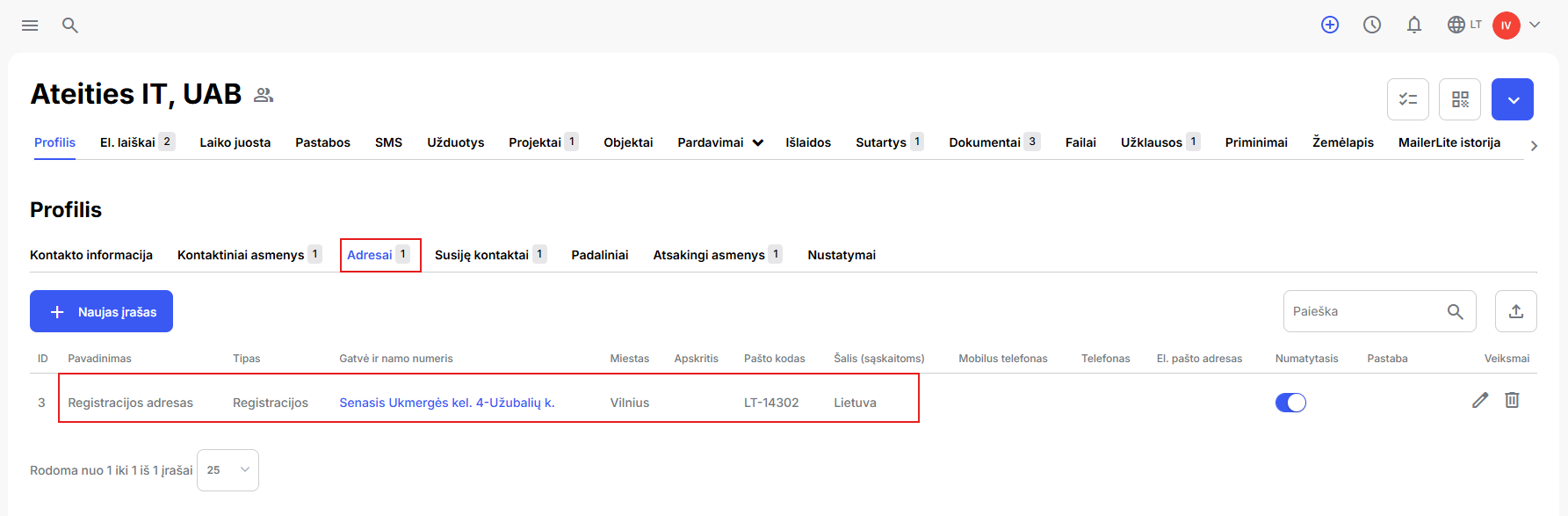Open the Sutartys tab
The image size is (1568, 516).
889,142
